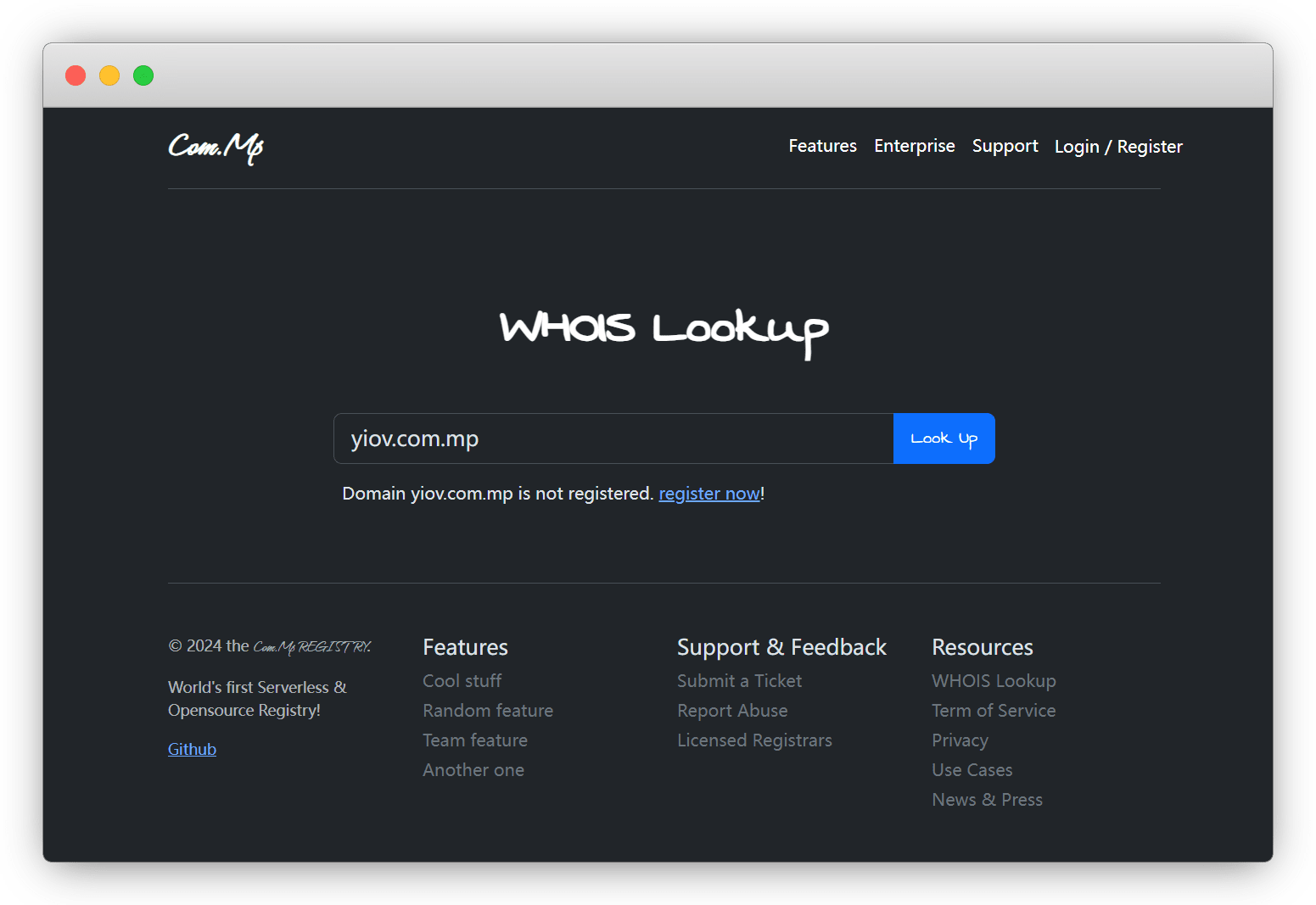The height and width of the screenshot is (905, 1316).
Task: Open the Enterprise navigation item
Action: click(914, 146)
